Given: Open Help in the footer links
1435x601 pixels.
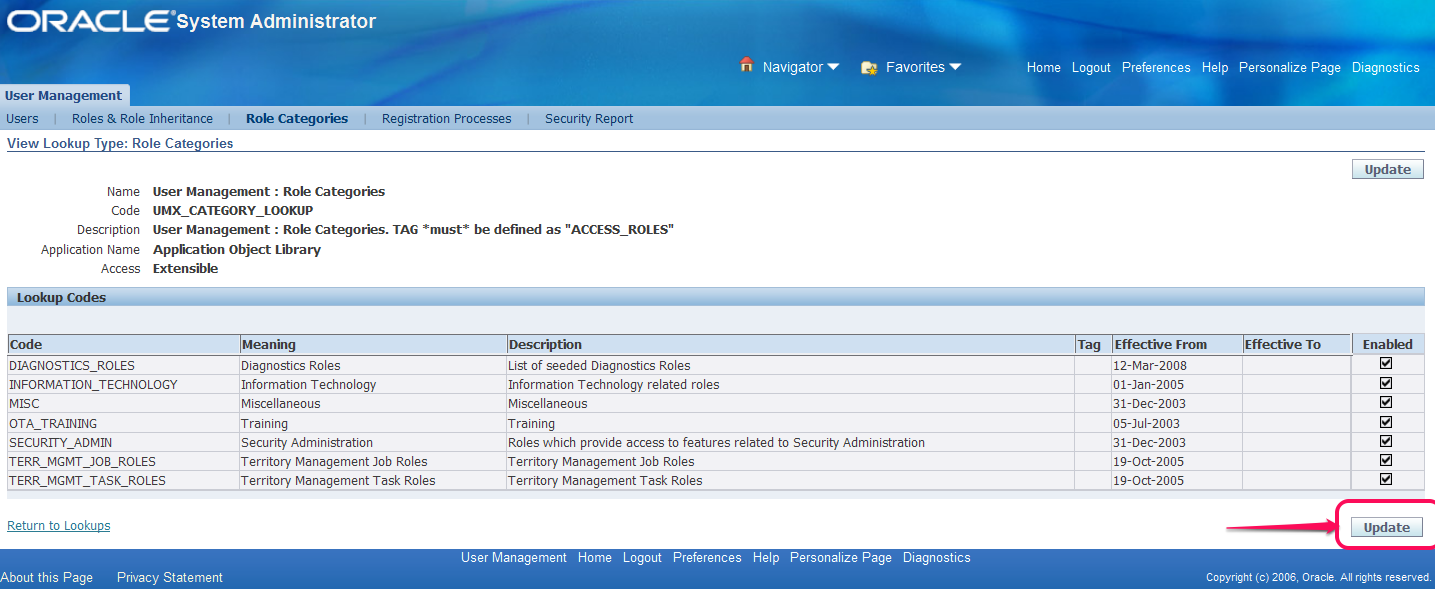Looking at the screenshot, I should point(766,558).
